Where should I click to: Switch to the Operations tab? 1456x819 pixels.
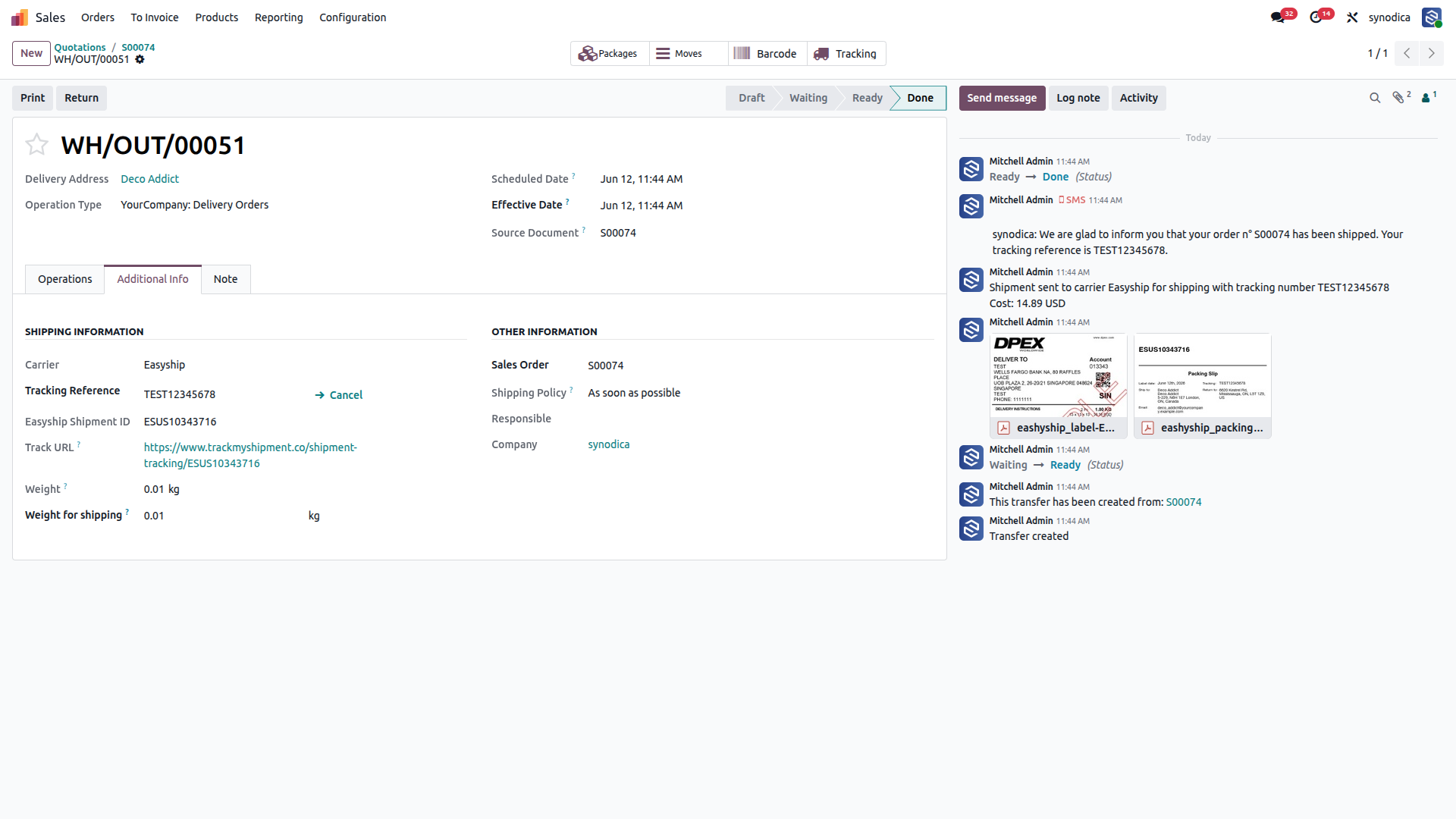pyautogui.click(x=65, y=279)
